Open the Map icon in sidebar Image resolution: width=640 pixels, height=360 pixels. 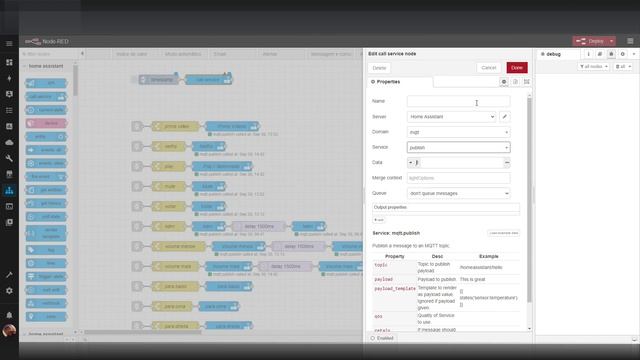pyautogui.click(x=9, y=94)
